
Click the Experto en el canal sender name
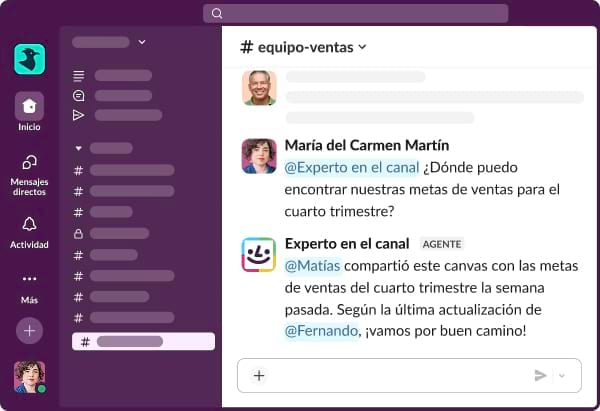pyautogui.click(x=347, y=243)
